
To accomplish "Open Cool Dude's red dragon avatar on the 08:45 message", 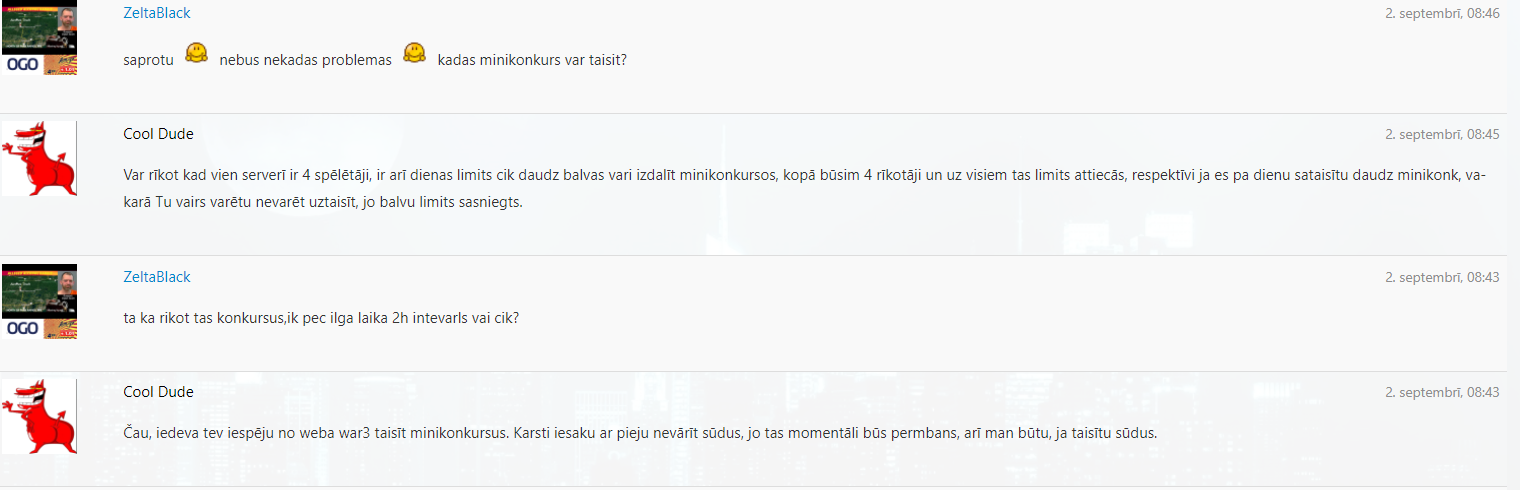I will click(x=39, y=158).
